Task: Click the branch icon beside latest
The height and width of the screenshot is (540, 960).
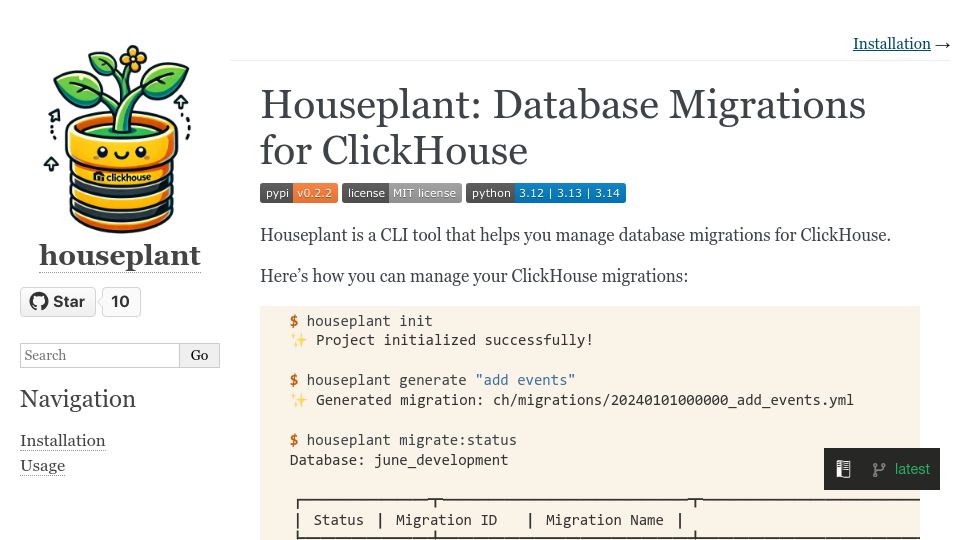Action: [x=879, y=470]
